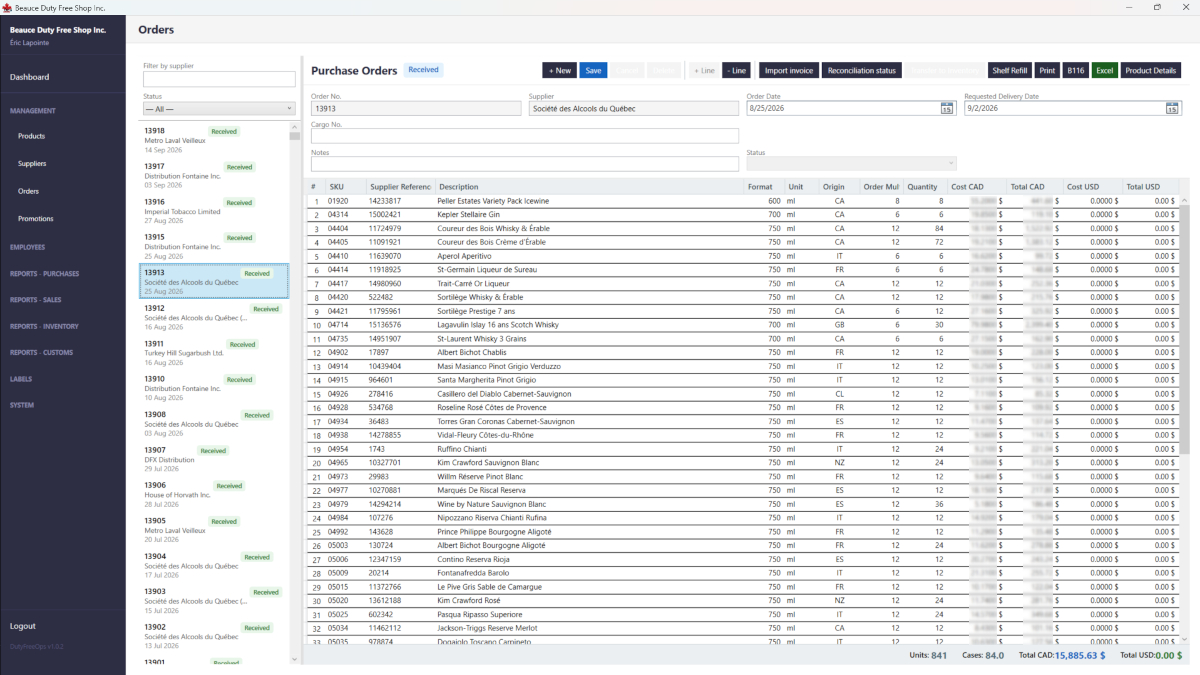Screen dimensions: 1200x675
Task: Click the Cost CAD column header
Action: [975, 187]
